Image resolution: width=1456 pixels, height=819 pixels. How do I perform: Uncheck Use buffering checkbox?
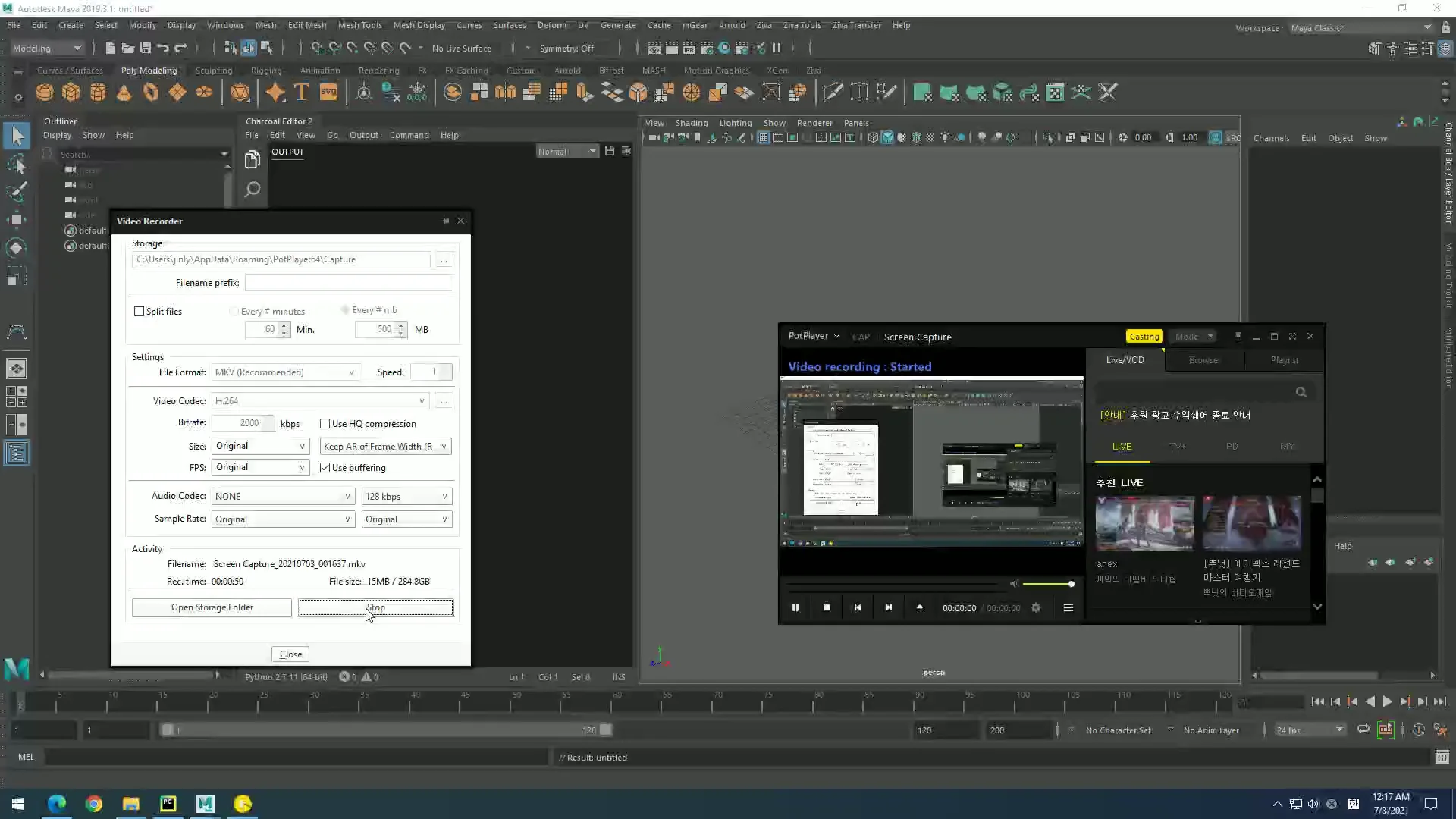pyautogui.click(x=325, y=468)
